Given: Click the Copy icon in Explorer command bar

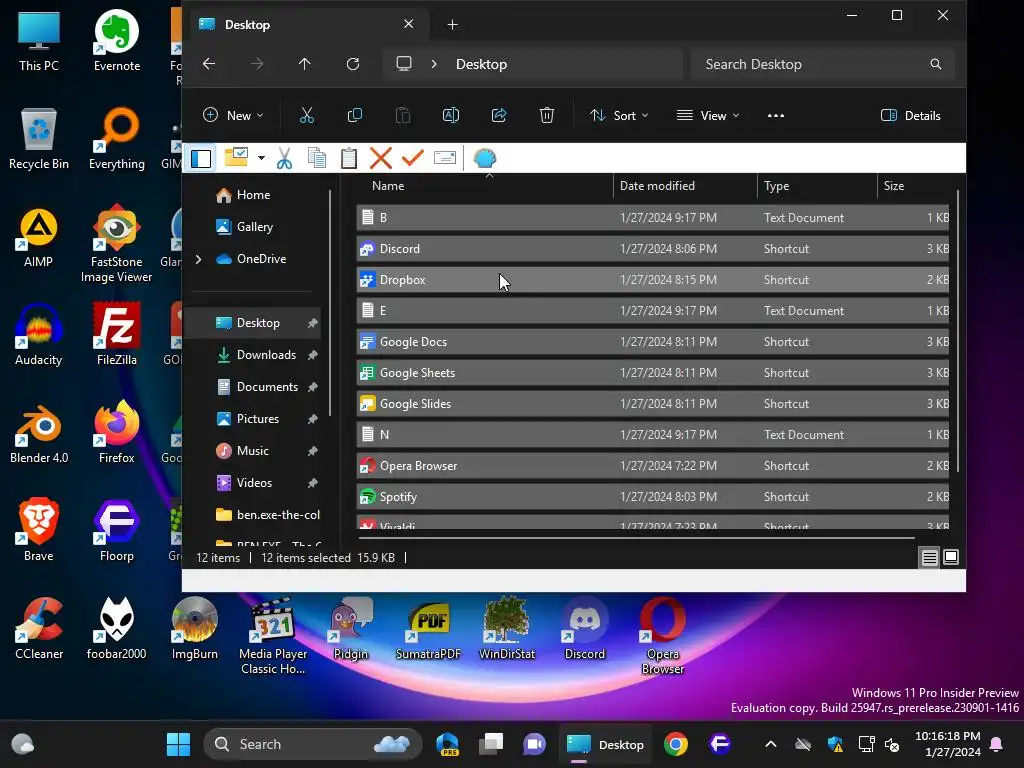Looking at the screenshot, I should [355, 116].
